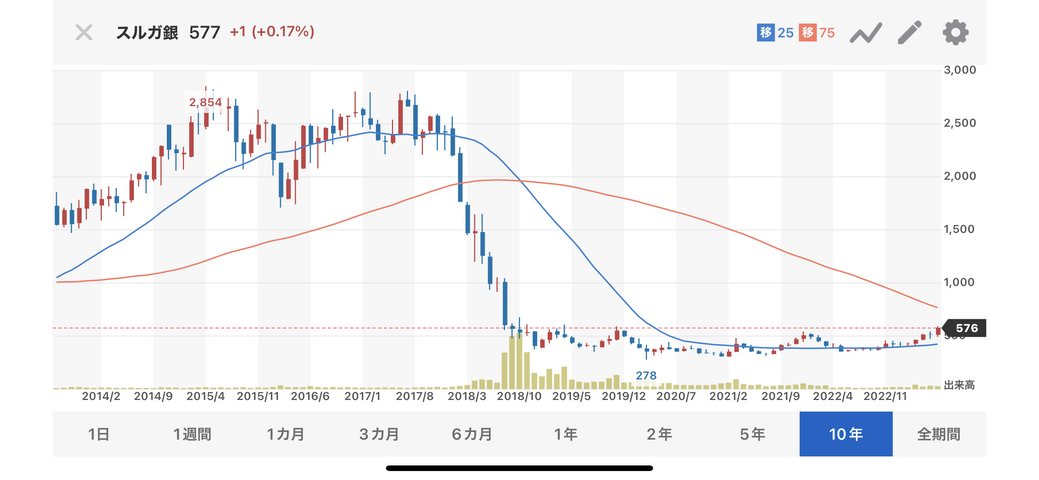This screenshot has width=1039, height=480.
Task: Click the 2014/2 date axis label
Action: [x=101, y=396]
